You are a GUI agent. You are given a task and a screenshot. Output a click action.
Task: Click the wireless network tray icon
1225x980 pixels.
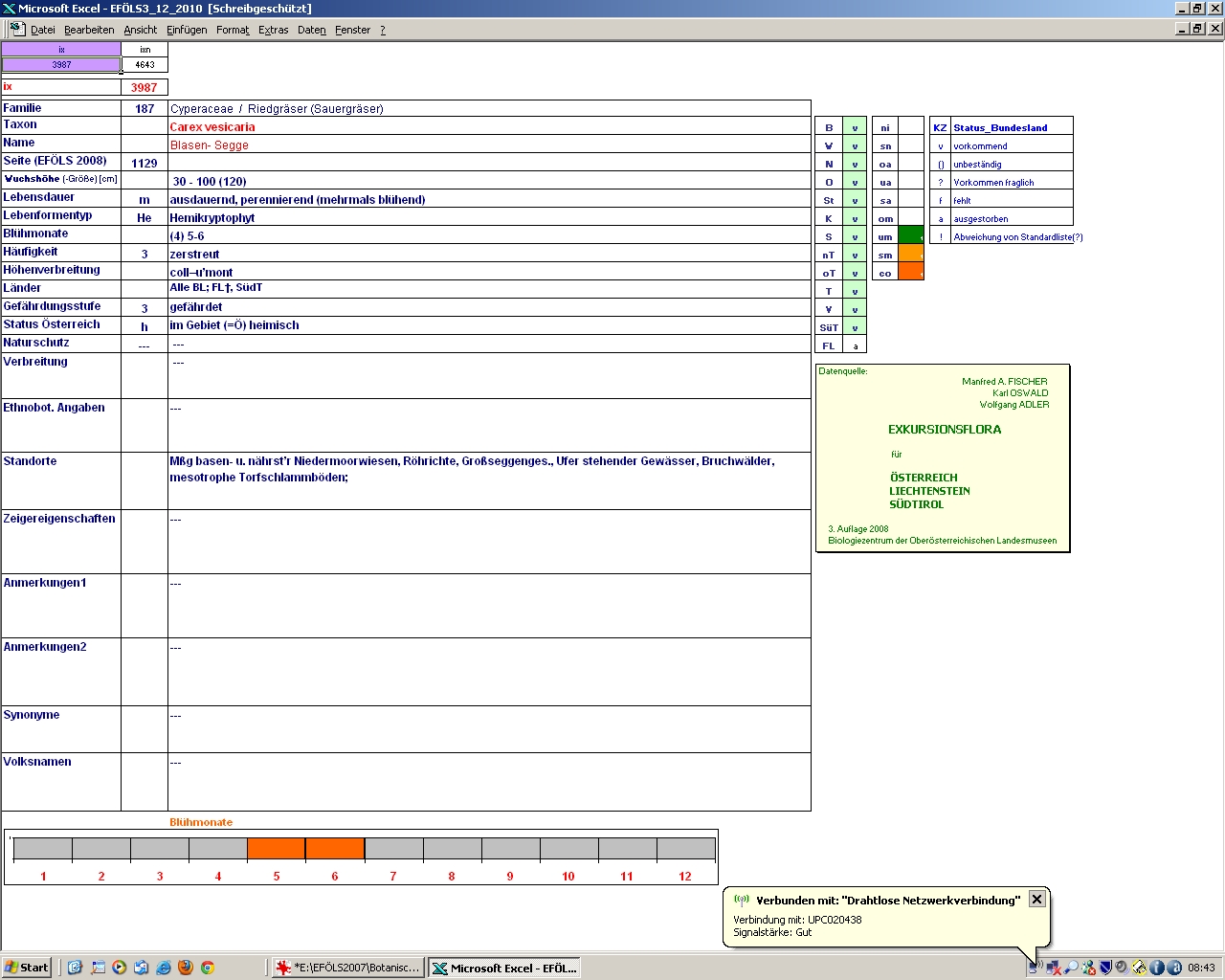point(1036,968)
